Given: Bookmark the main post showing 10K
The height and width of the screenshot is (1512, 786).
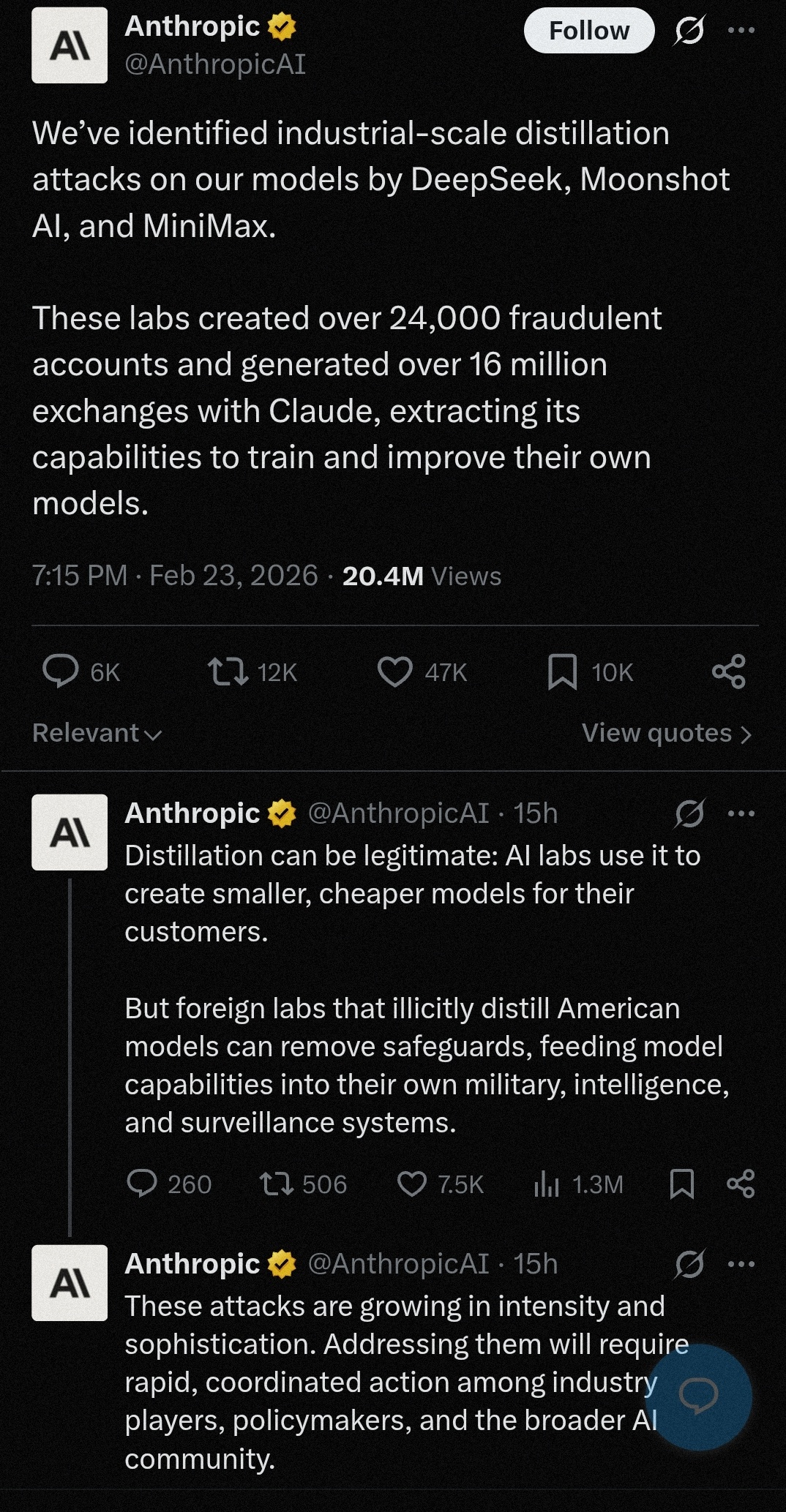Looking at the screenshot, I should tap(562, 672).
